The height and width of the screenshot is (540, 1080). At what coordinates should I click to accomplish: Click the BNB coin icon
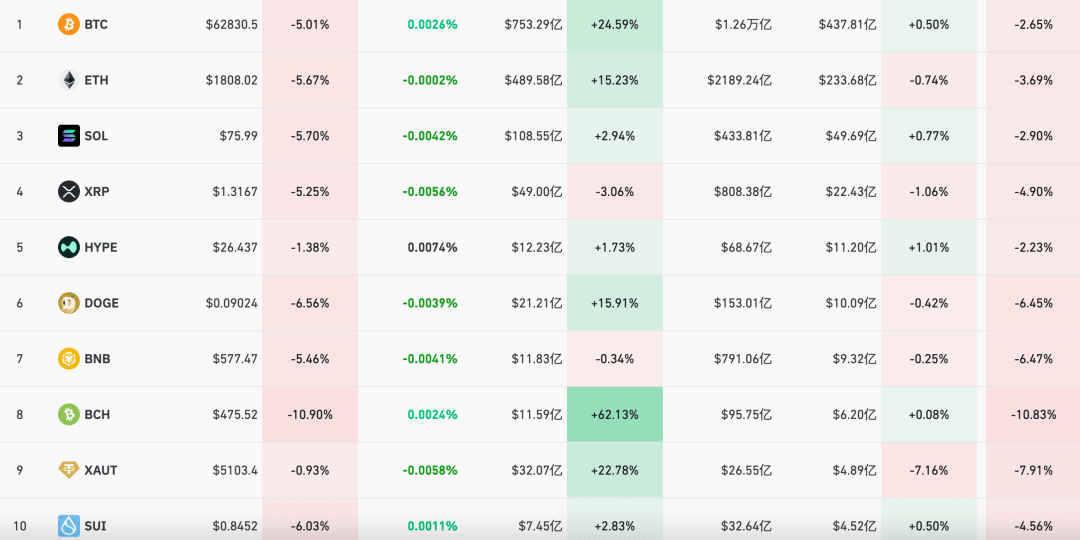(69, 359)
